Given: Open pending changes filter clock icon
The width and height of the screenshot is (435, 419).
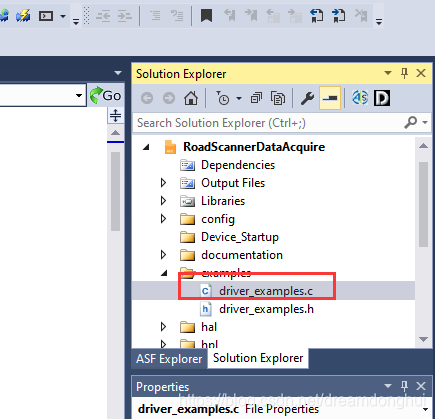Looking at the screenshot, I should tap(223, 98).
